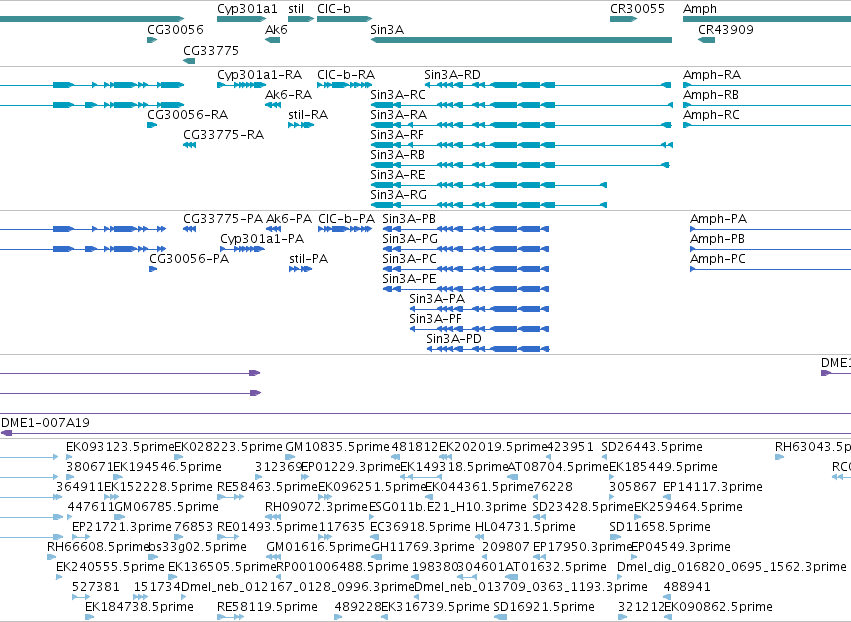Select transcript Sin3A-RF

click(522, 145)
